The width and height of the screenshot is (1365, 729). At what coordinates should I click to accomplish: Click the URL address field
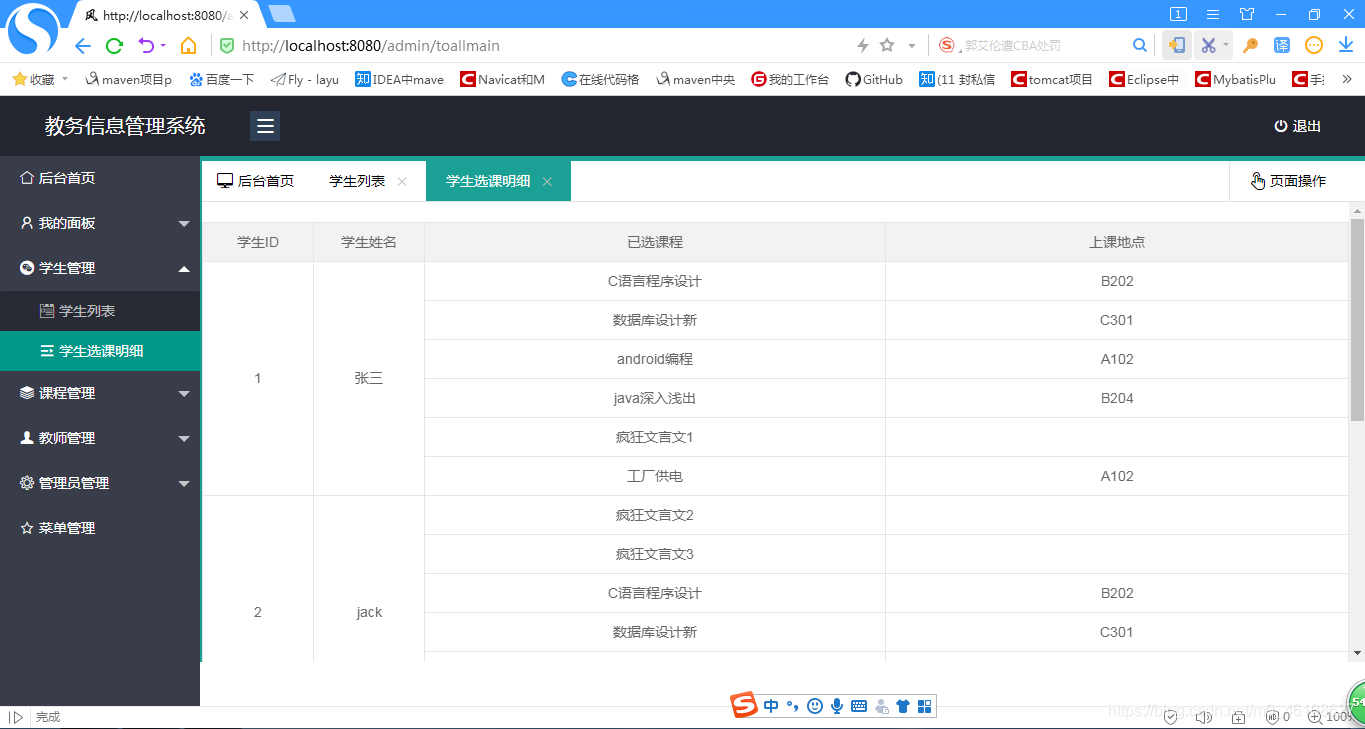point(540,46)
